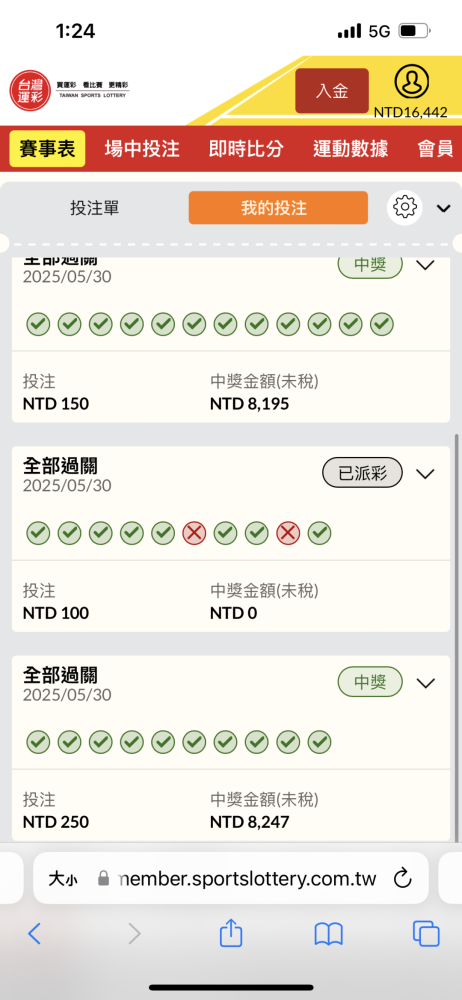Tap first green check in NTD 8,195 bet
The image size is (462, 1000).
(38, 325)
